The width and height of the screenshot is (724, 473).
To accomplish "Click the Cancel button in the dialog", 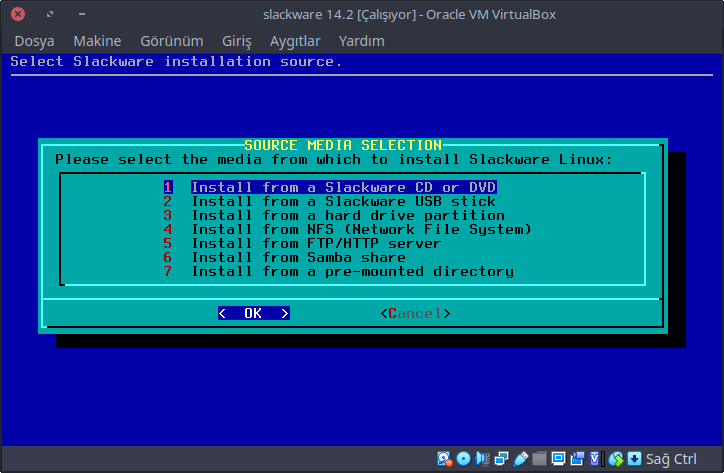I will click(416, 313).
